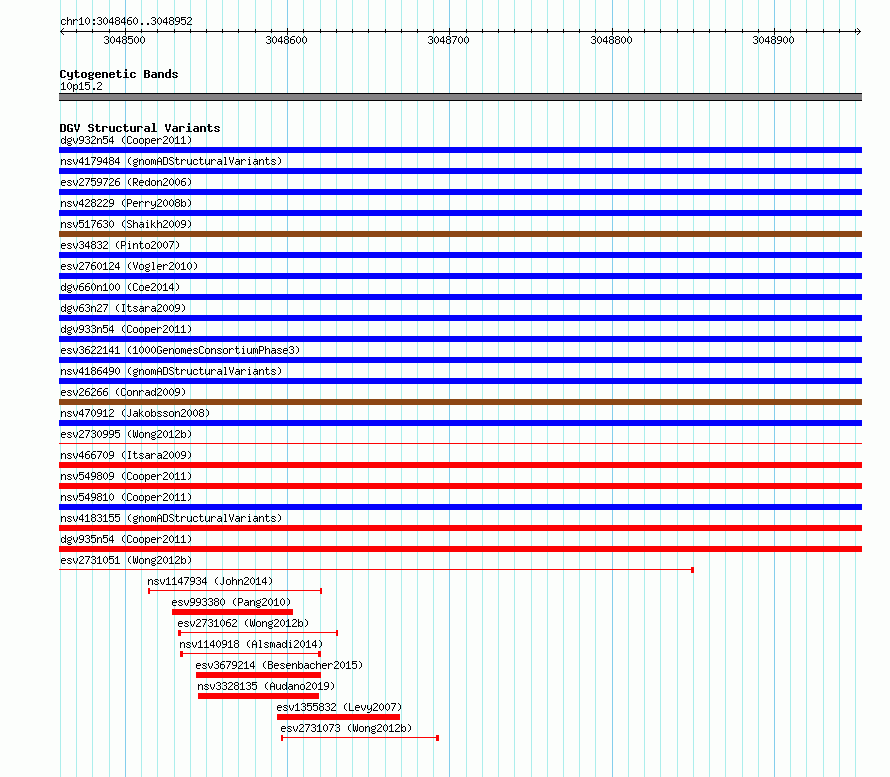Open variant esv26266 (Conrad2009)
The height and width of the screenshot is (777, 890).
coord(123,392)
